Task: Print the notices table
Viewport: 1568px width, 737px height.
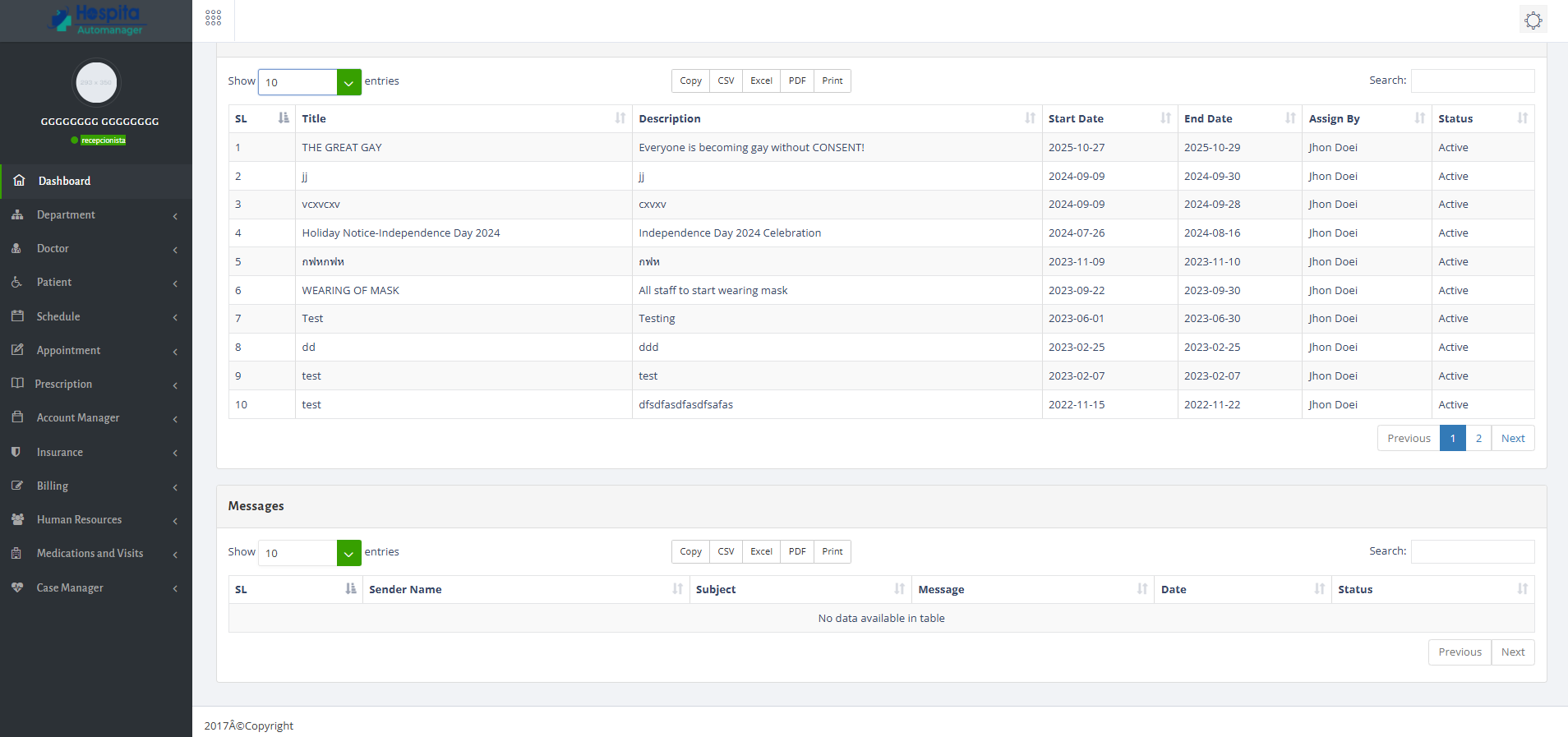Action: pos(832,81)
